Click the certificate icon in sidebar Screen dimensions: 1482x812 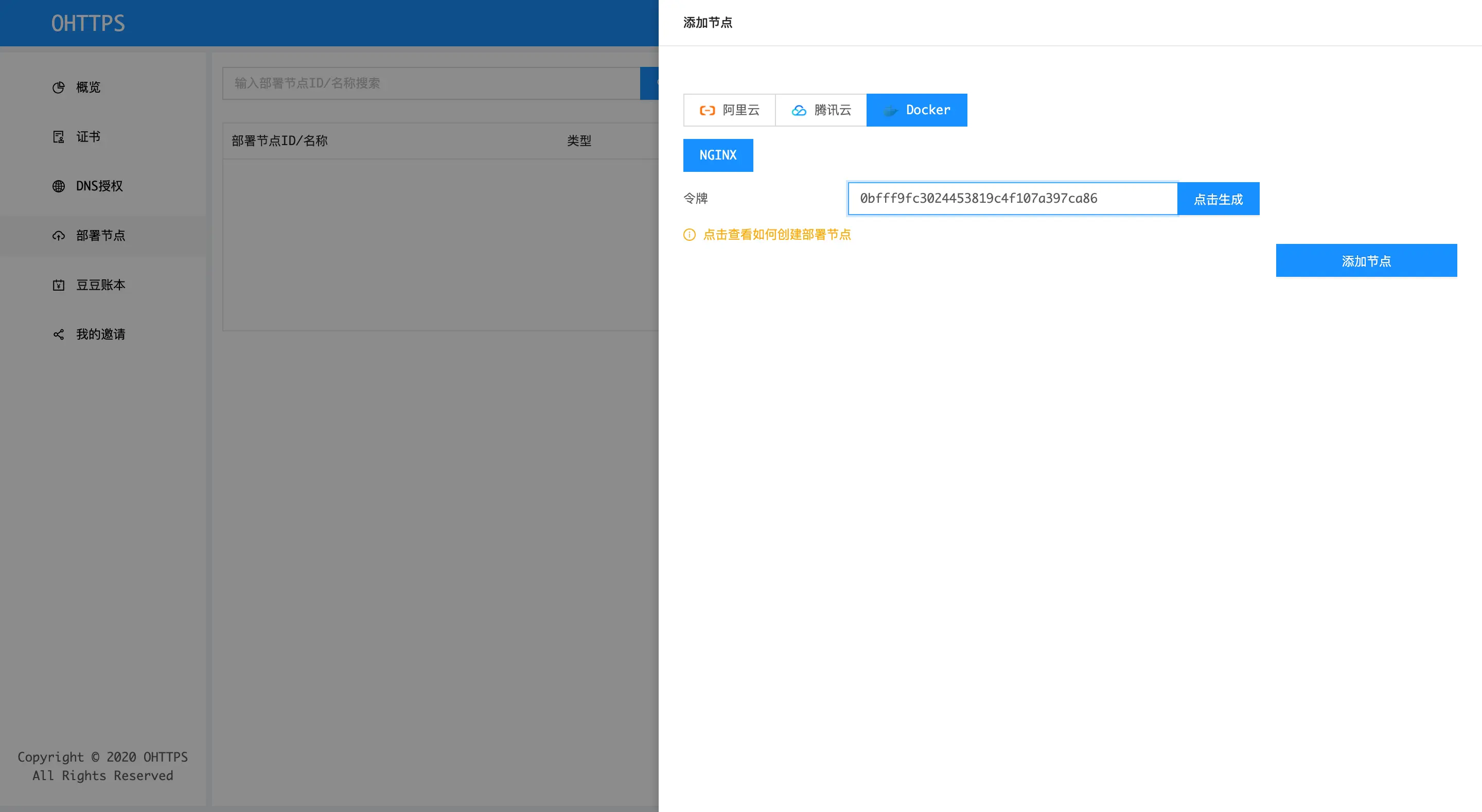click(x=59, y=137)
